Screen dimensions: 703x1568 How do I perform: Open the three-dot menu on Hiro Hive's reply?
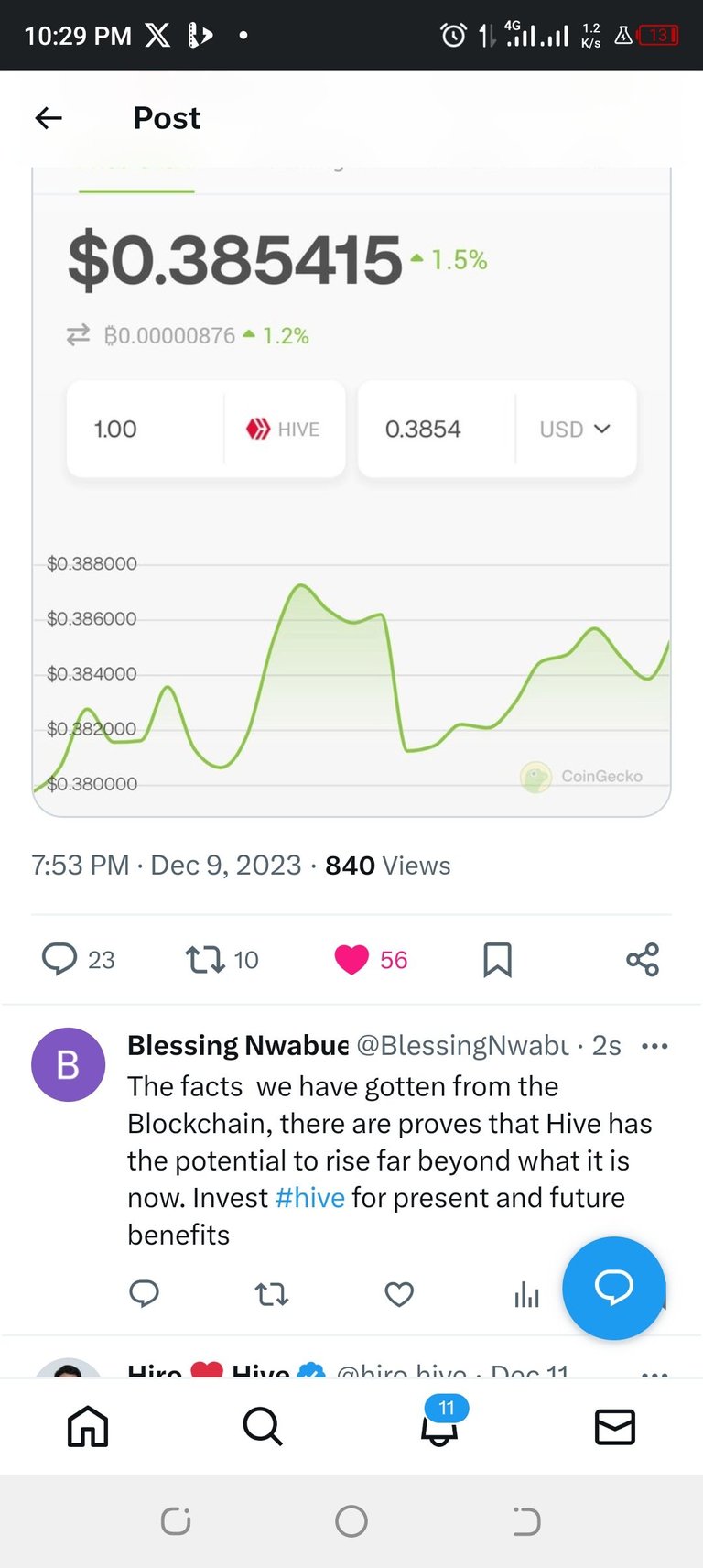click(654, 1374)
